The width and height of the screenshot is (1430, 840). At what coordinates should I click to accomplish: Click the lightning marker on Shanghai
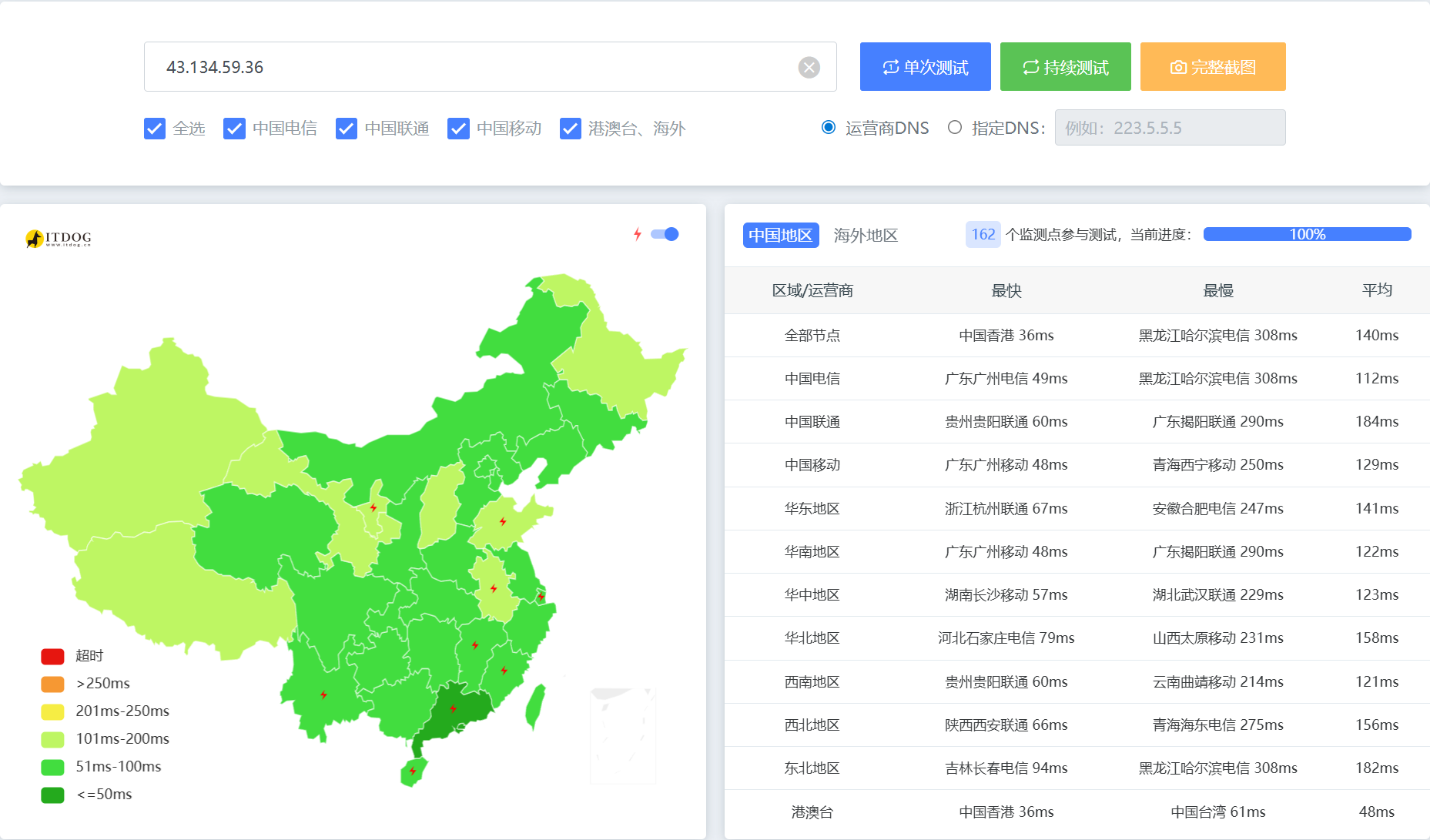[541, 597]
